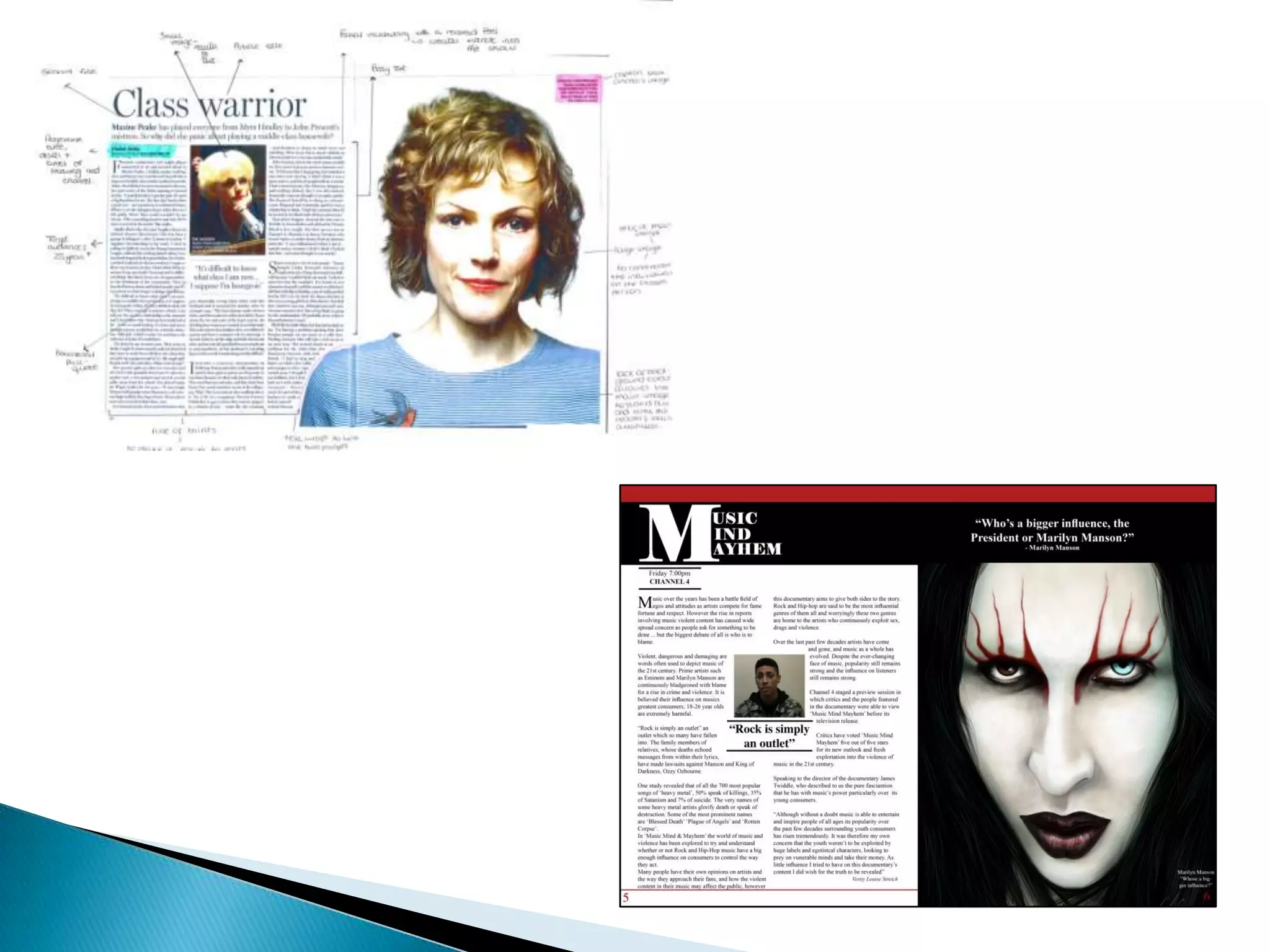Click the Marilyn Manson caption in the image corner
The width and height of the screenshot is (1270, 952).
pyautogui.click(x=1195, y=879)
